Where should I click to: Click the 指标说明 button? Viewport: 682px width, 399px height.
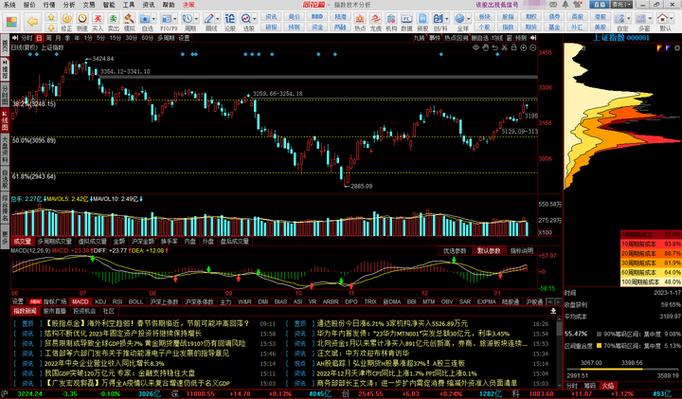(522, 251)
